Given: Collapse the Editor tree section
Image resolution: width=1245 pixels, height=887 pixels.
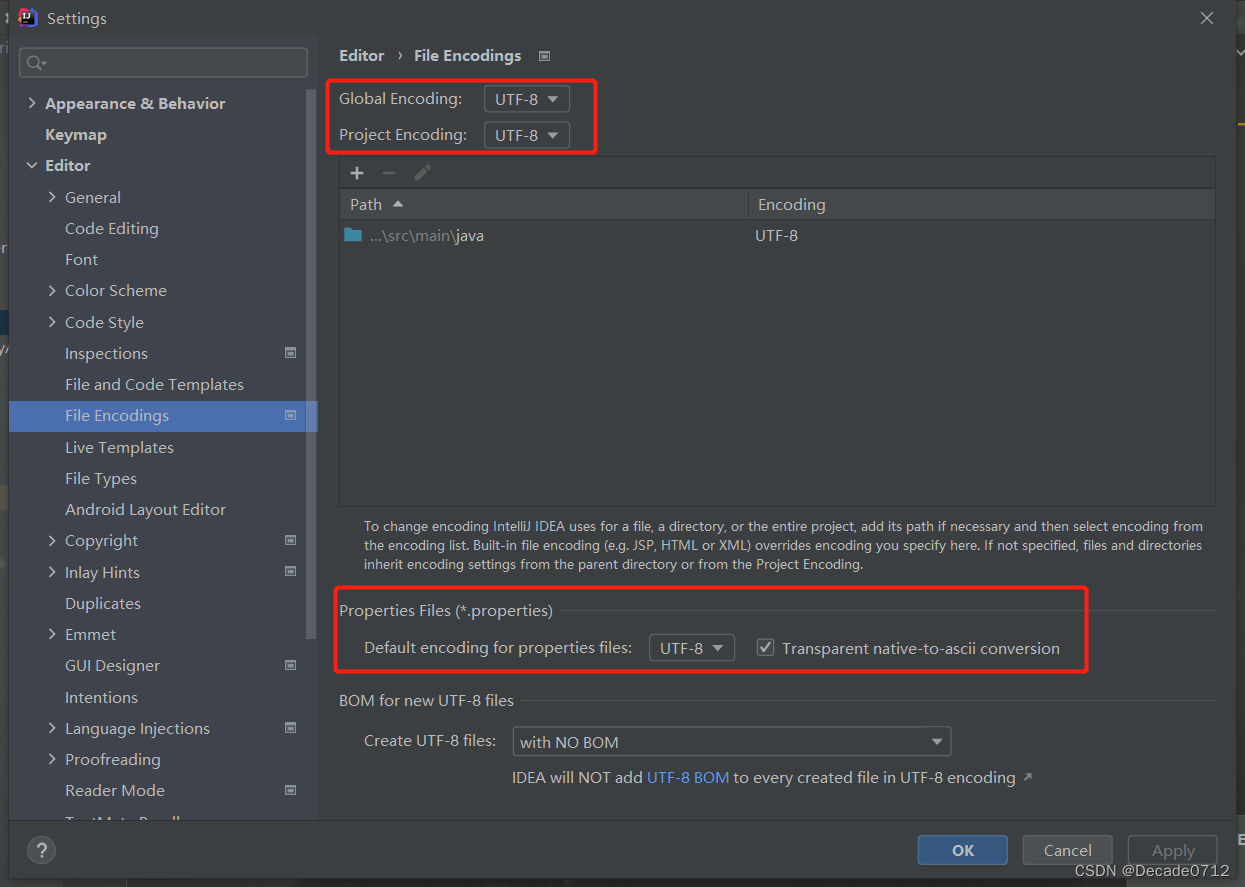Looking at the screenshot, I should 32,166.
